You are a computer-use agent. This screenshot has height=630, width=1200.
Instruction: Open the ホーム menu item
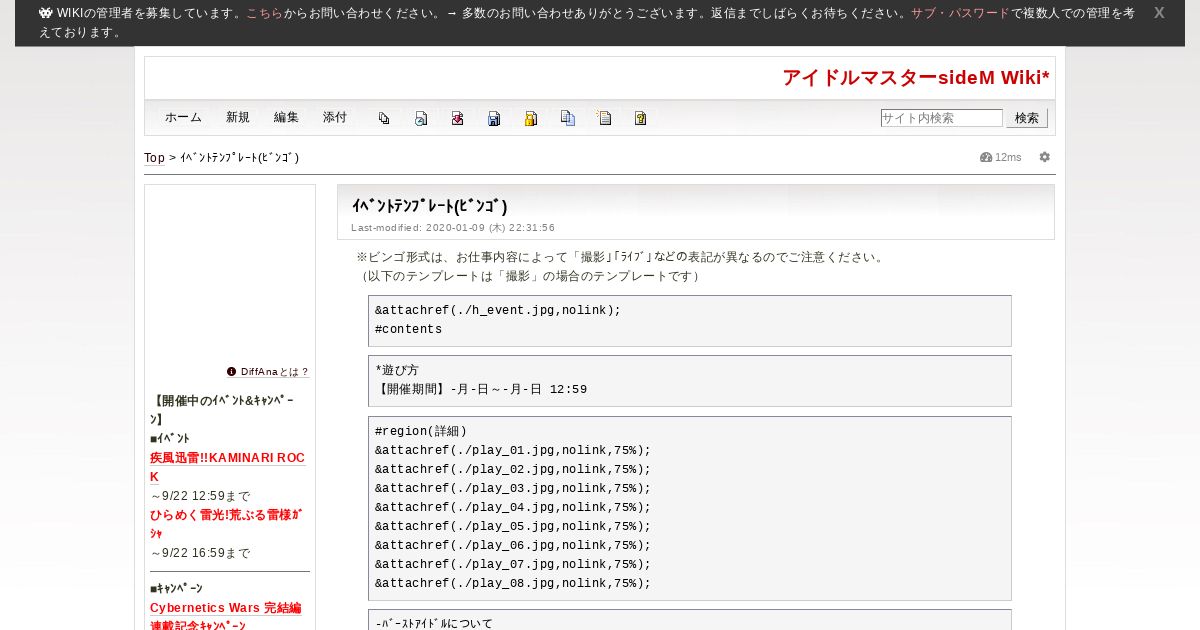(184, 117)
